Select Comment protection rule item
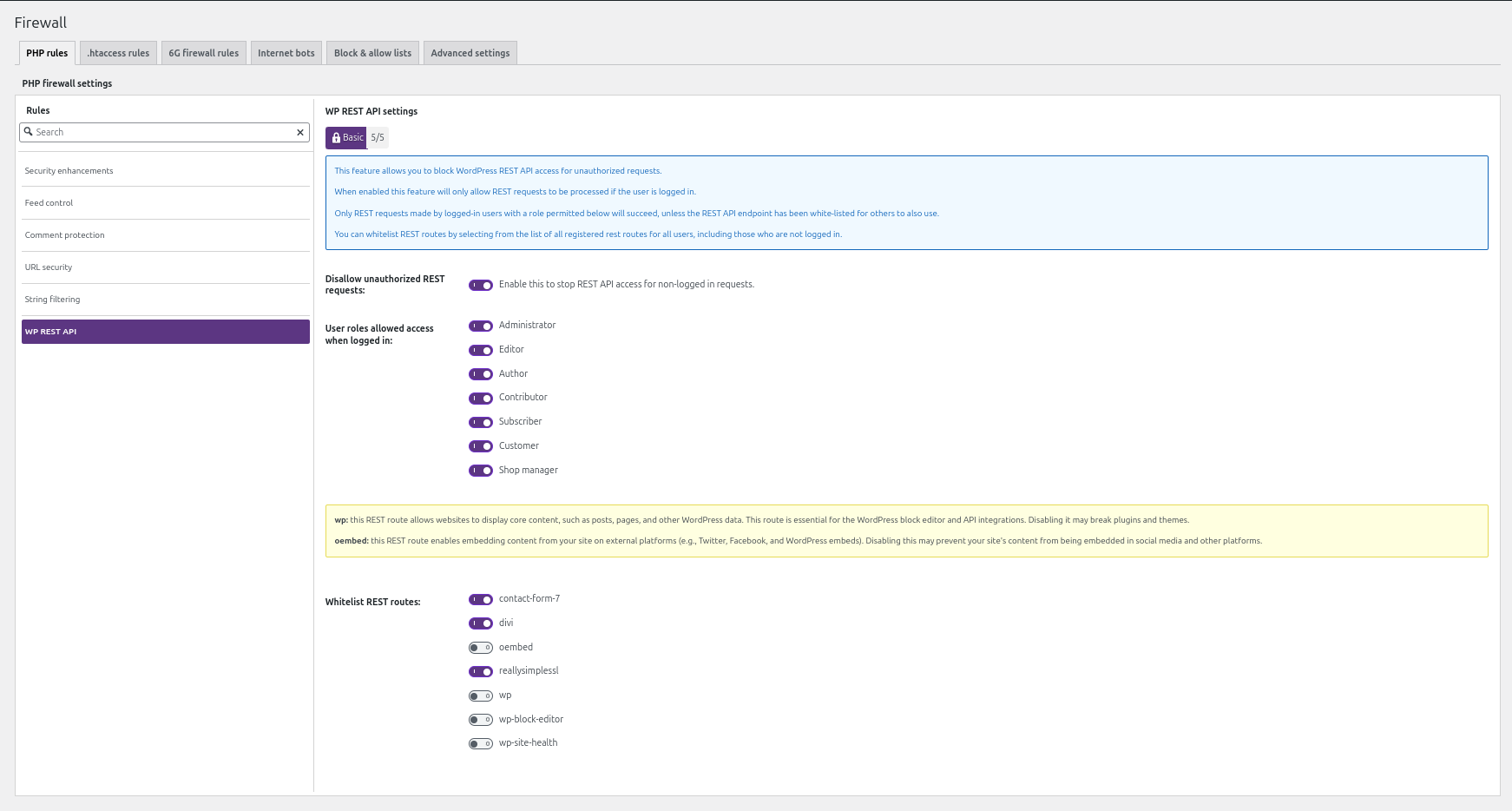This screenshot has width=1512, height=811. coord(65,235)
